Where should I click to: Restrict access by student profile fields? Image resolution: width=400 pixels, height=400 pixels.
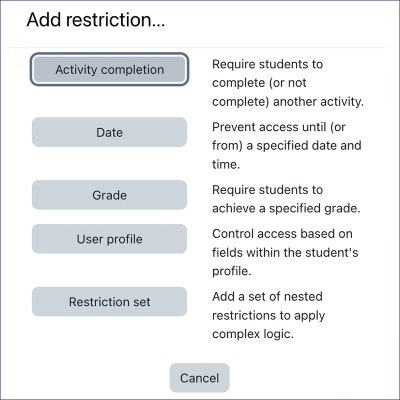(x=109, y=239)
